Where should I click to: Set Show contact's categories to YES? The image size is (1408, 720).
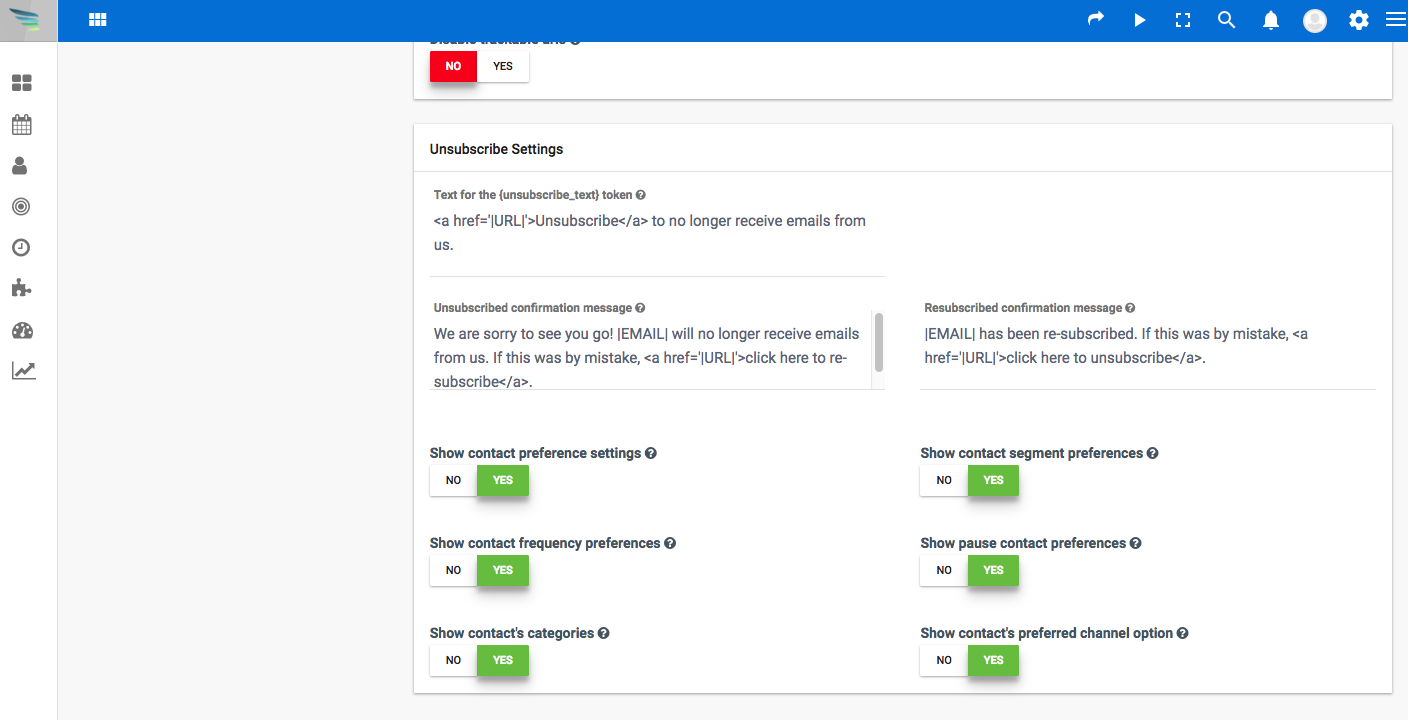(503, 660)
